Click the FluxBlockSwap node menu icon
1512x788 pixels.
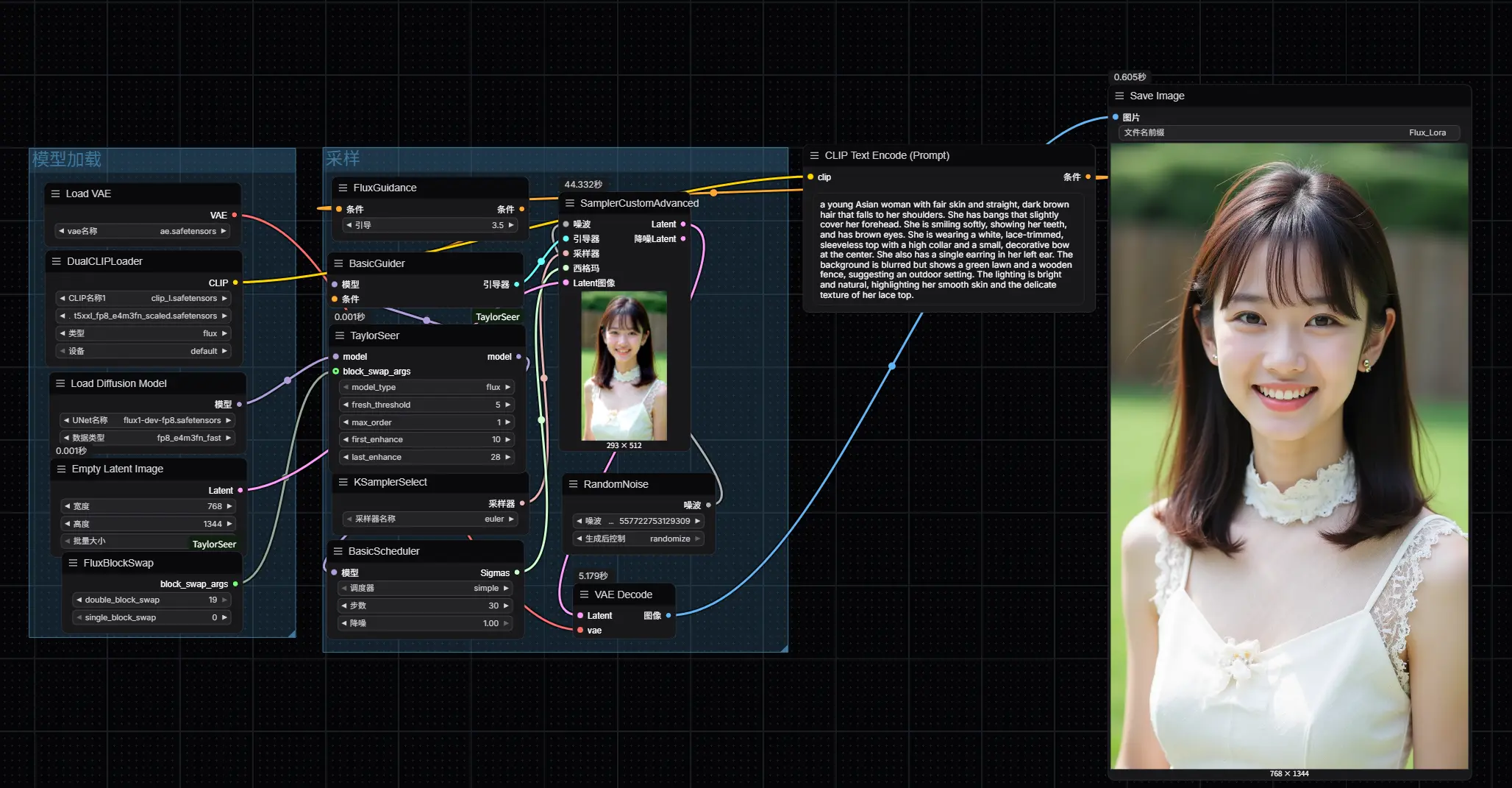[x=73, y=563]
